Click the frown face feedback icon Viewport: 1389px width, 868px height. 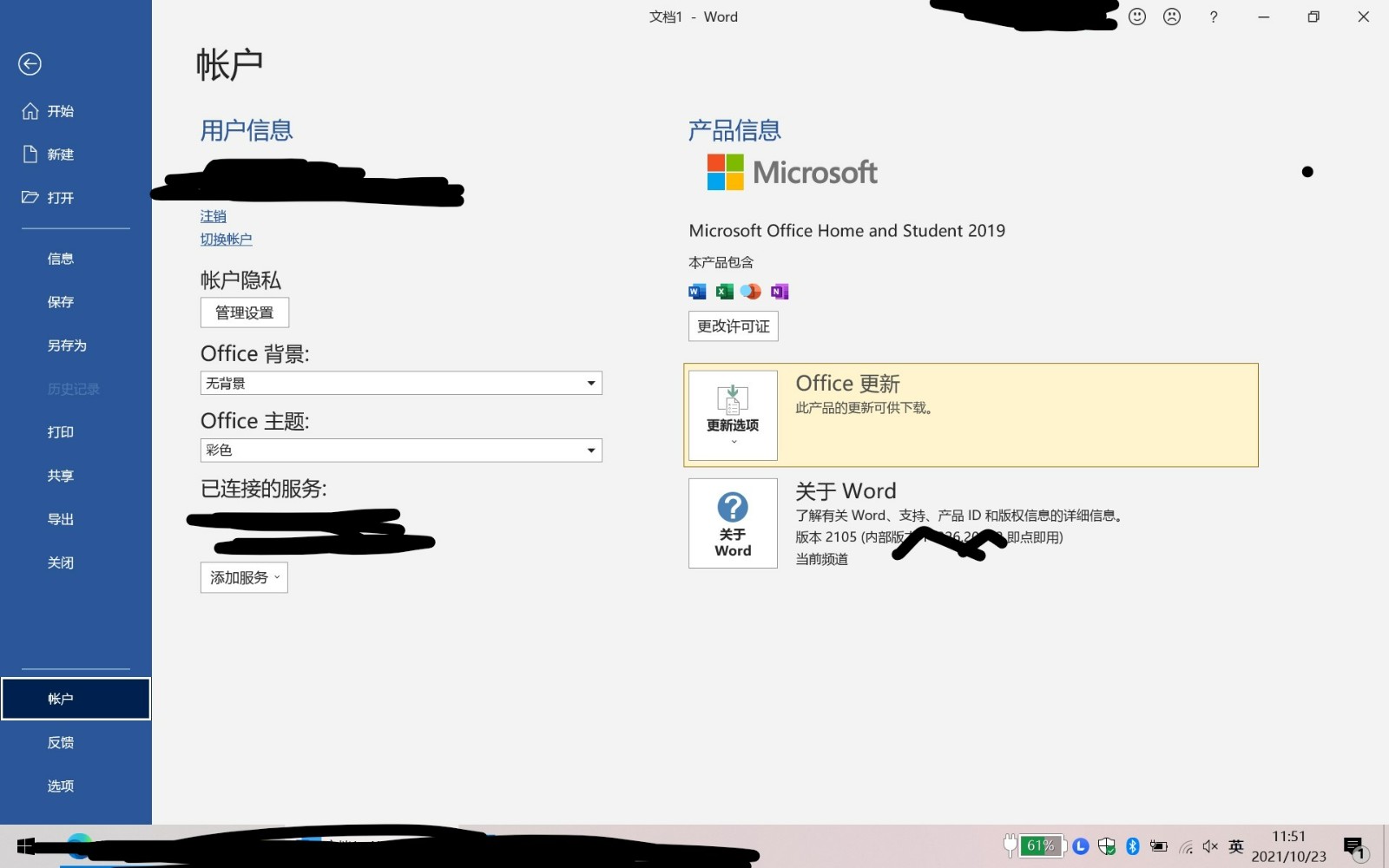(x=1172, y=16)
